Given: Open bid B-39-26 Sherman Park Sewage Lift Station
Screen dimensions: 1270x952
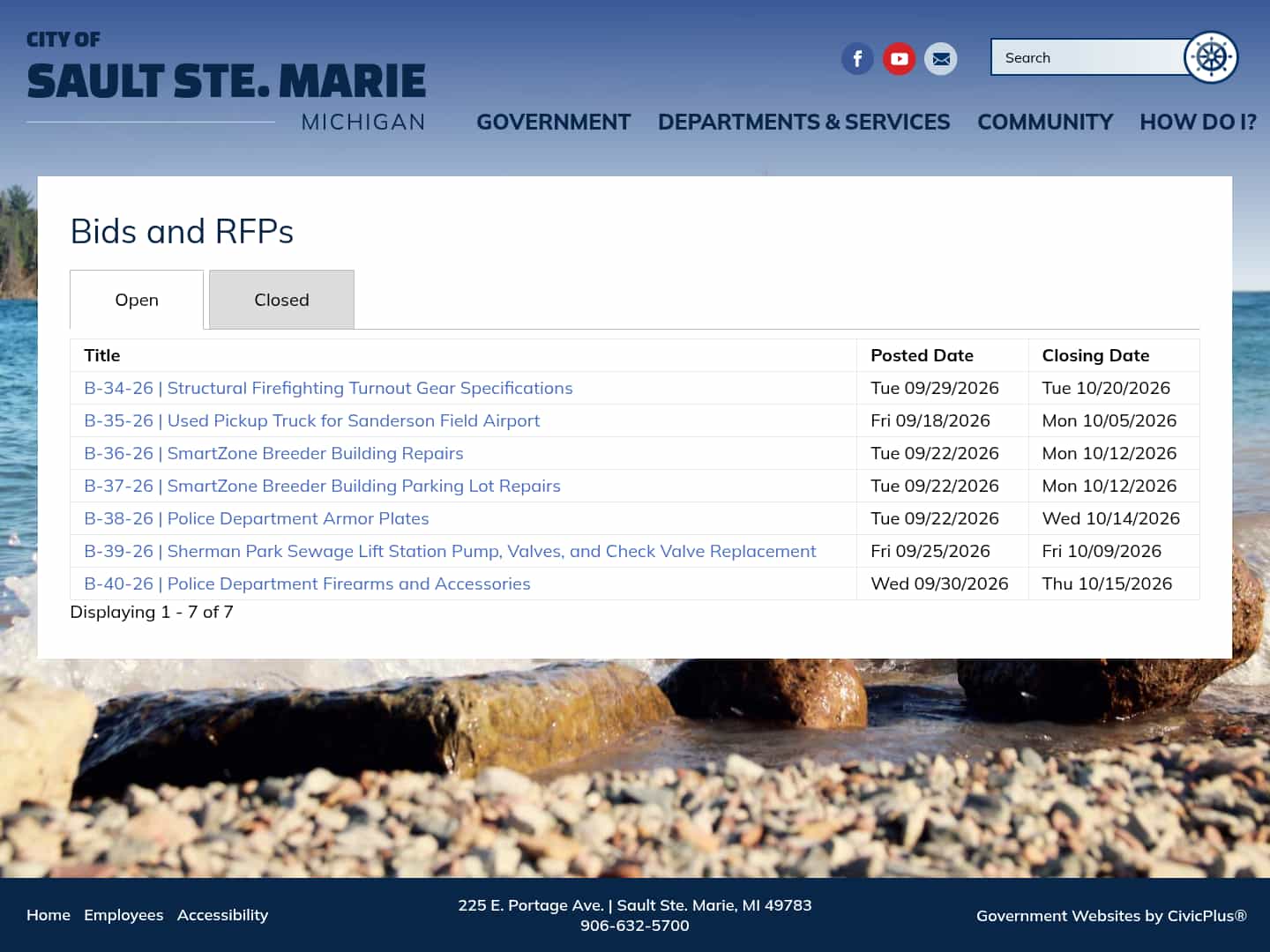Looking at the screenshot, I should 450,551.
